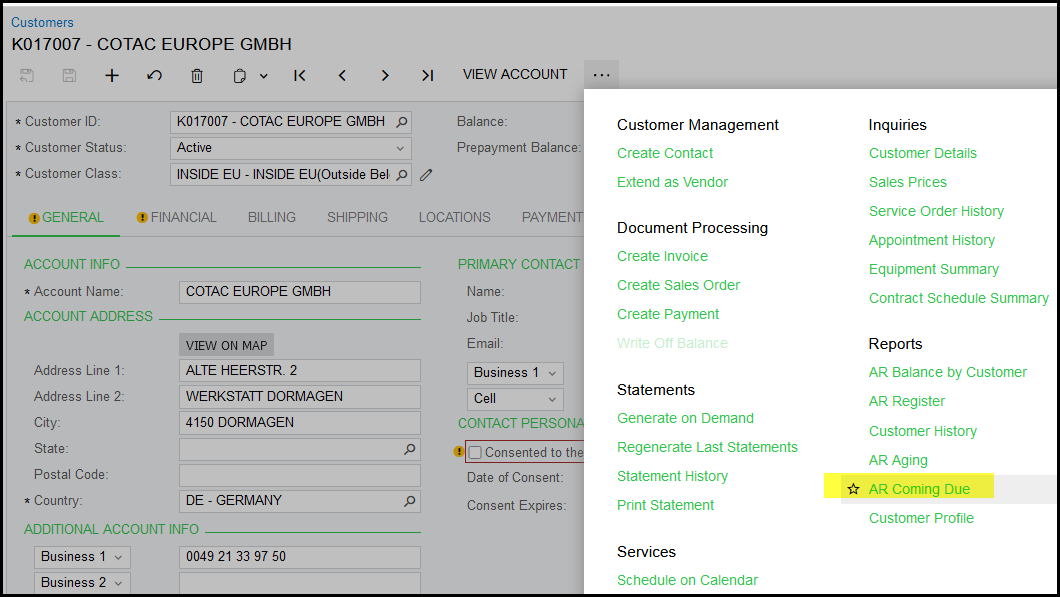Screen dimensions: 1060x597
Task: Jump to the last record icon
Action: click(x=427, y=75)
